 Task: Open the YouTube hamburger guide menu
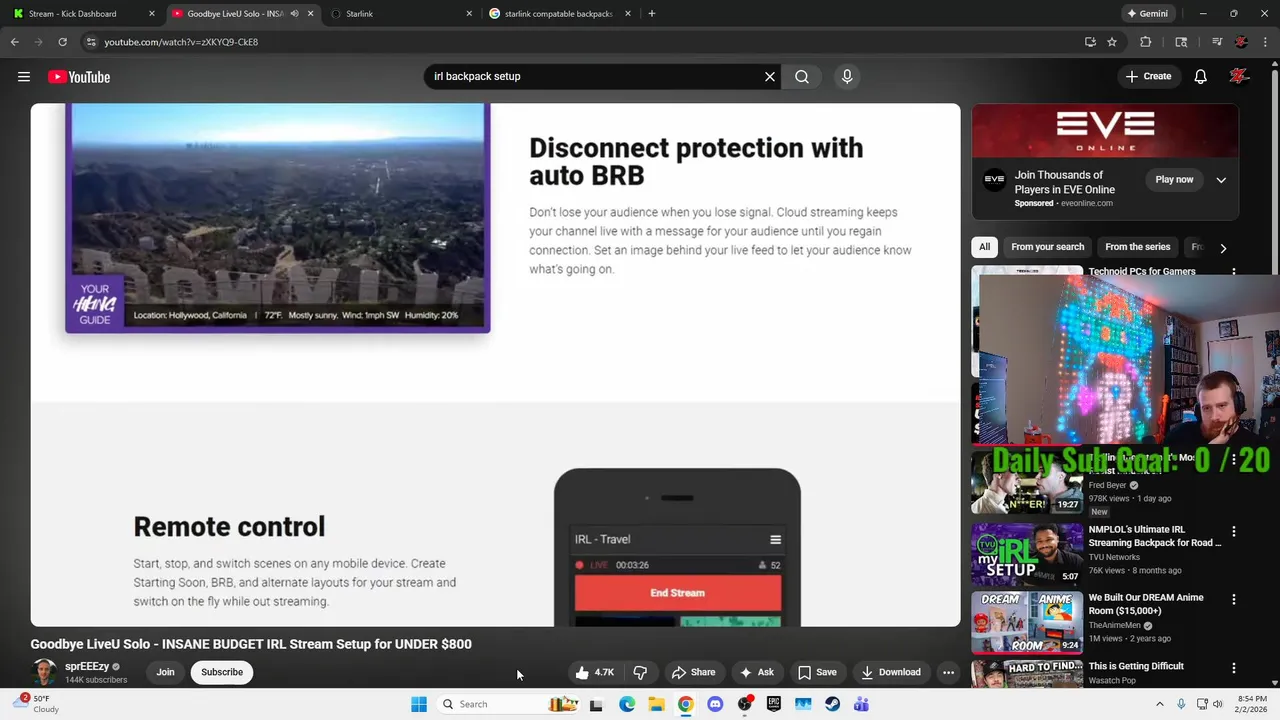click(x=24, y=77)
